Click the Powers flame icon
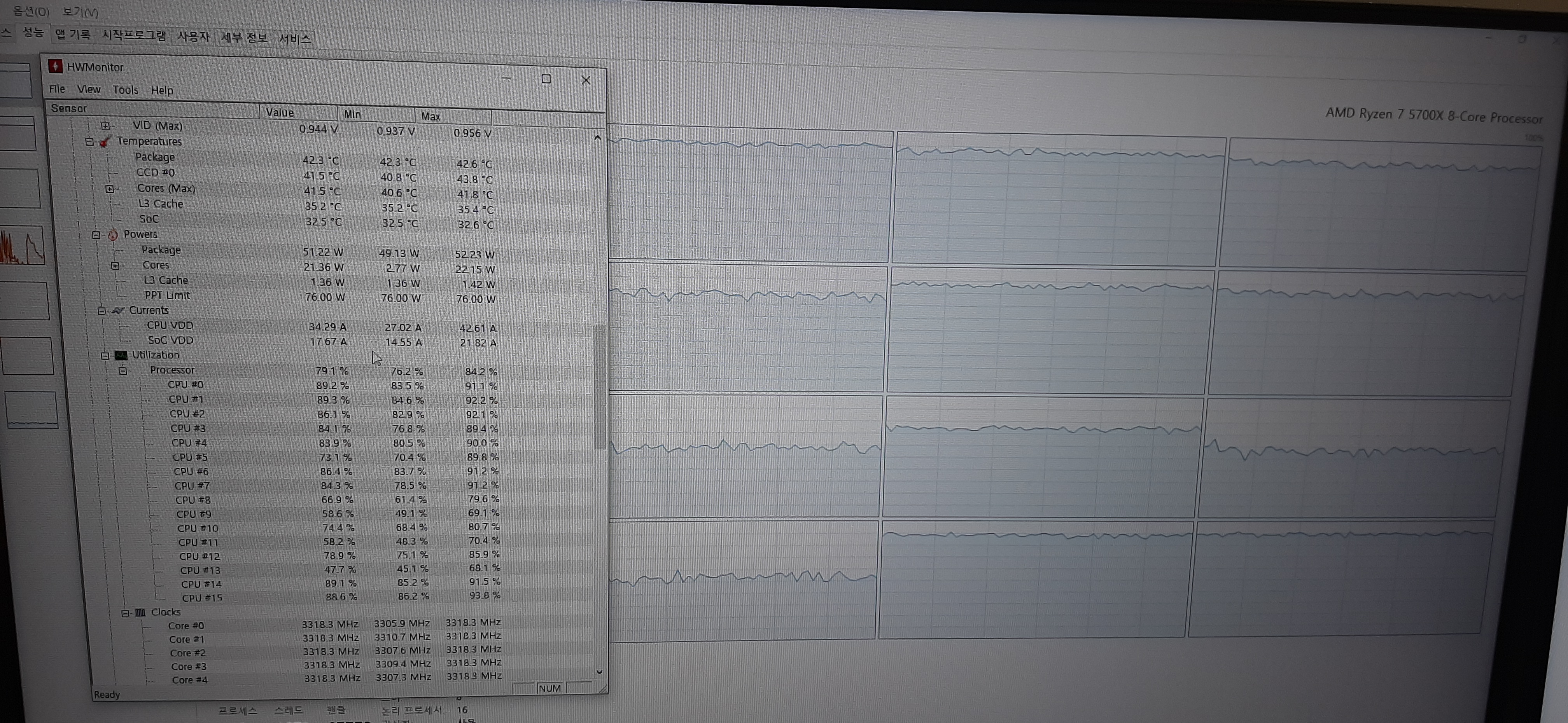 tap(113, 235)
